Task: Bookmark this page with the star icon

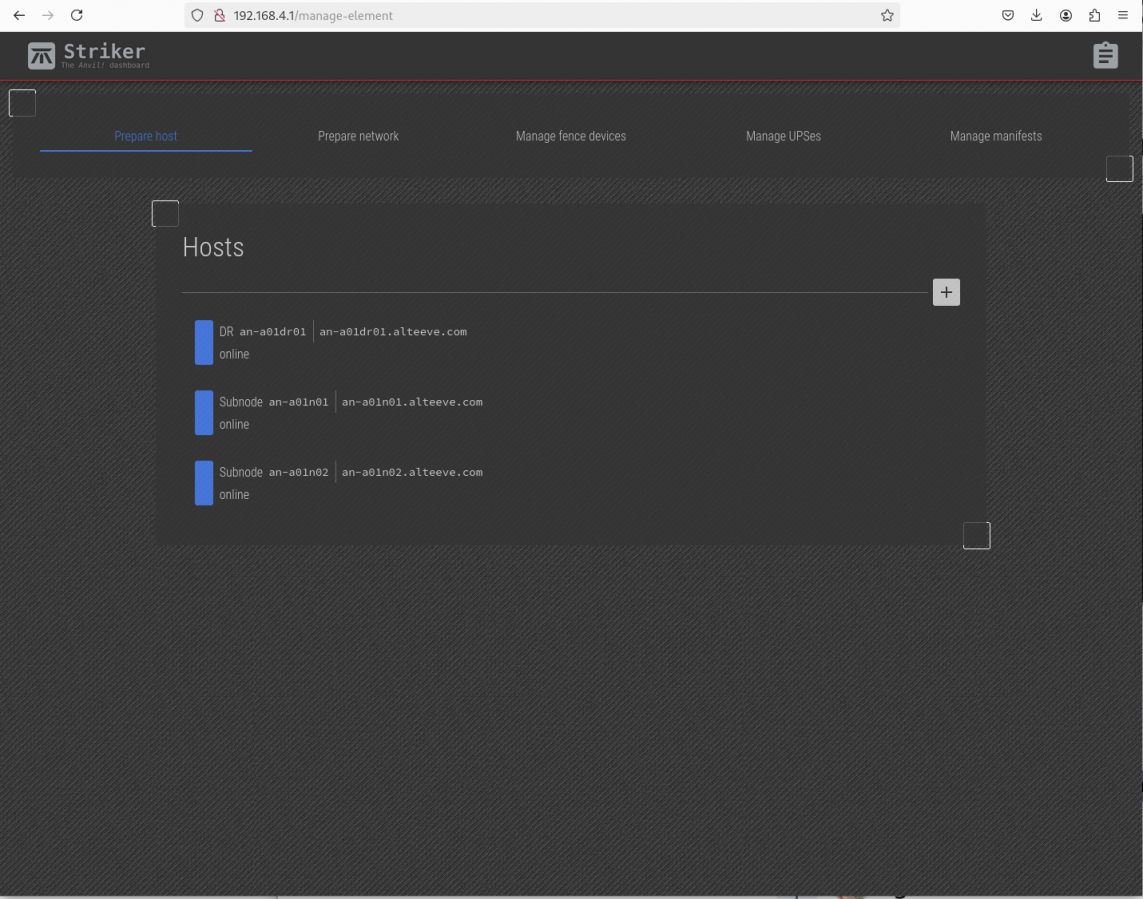Action: pos(887,15)
